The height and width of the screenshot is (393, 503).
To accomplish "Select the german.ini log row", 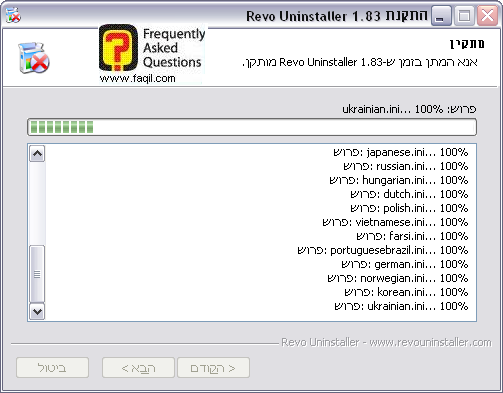I will click(x=405, y=264).
